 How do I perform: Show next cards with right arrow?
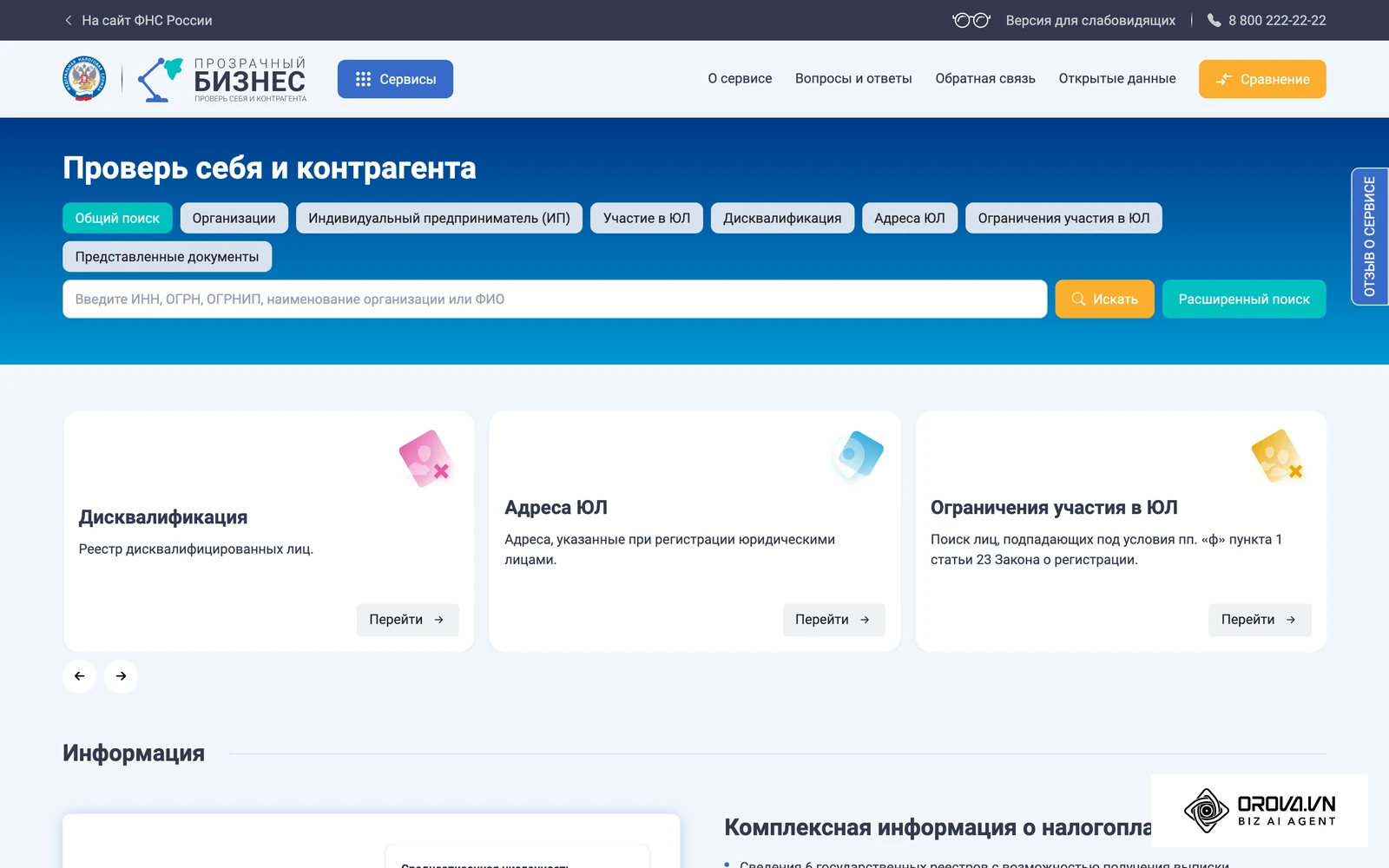point(121,676)
